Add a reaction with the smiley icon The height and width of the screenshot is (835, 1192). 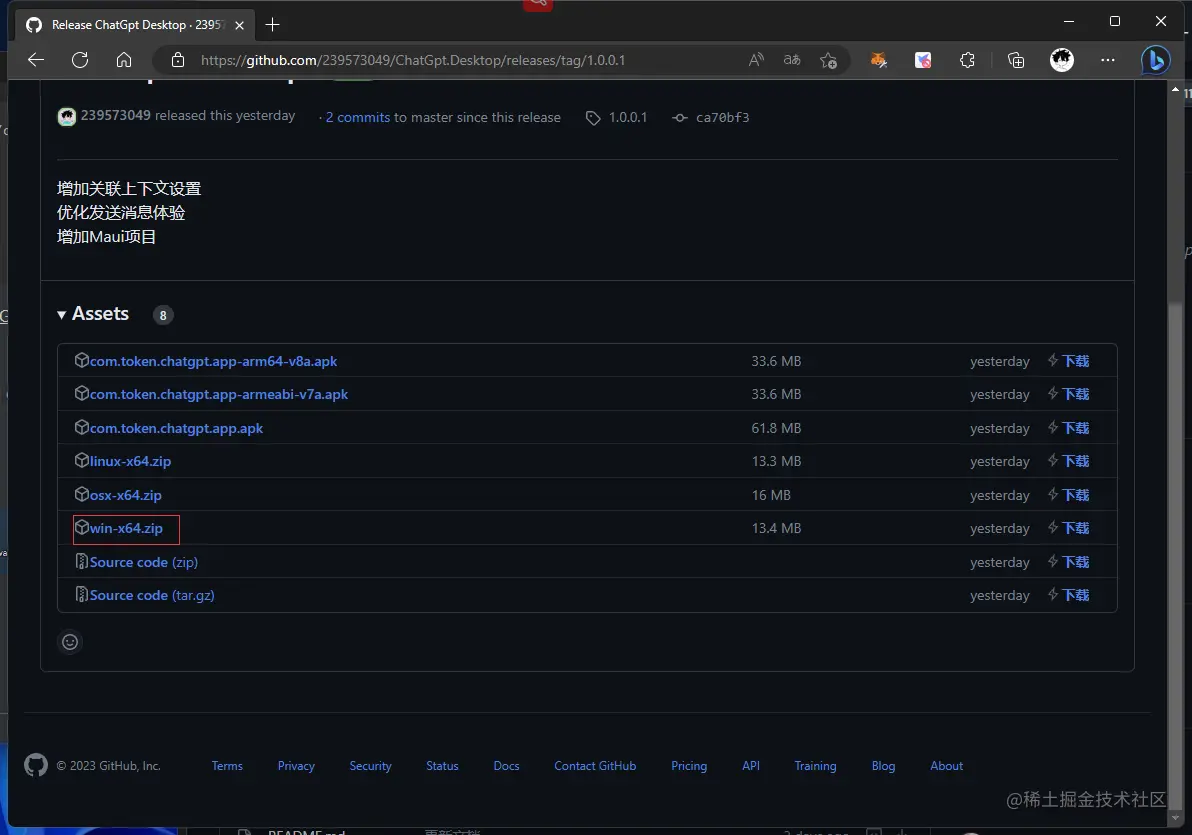[x=70, y=642]
